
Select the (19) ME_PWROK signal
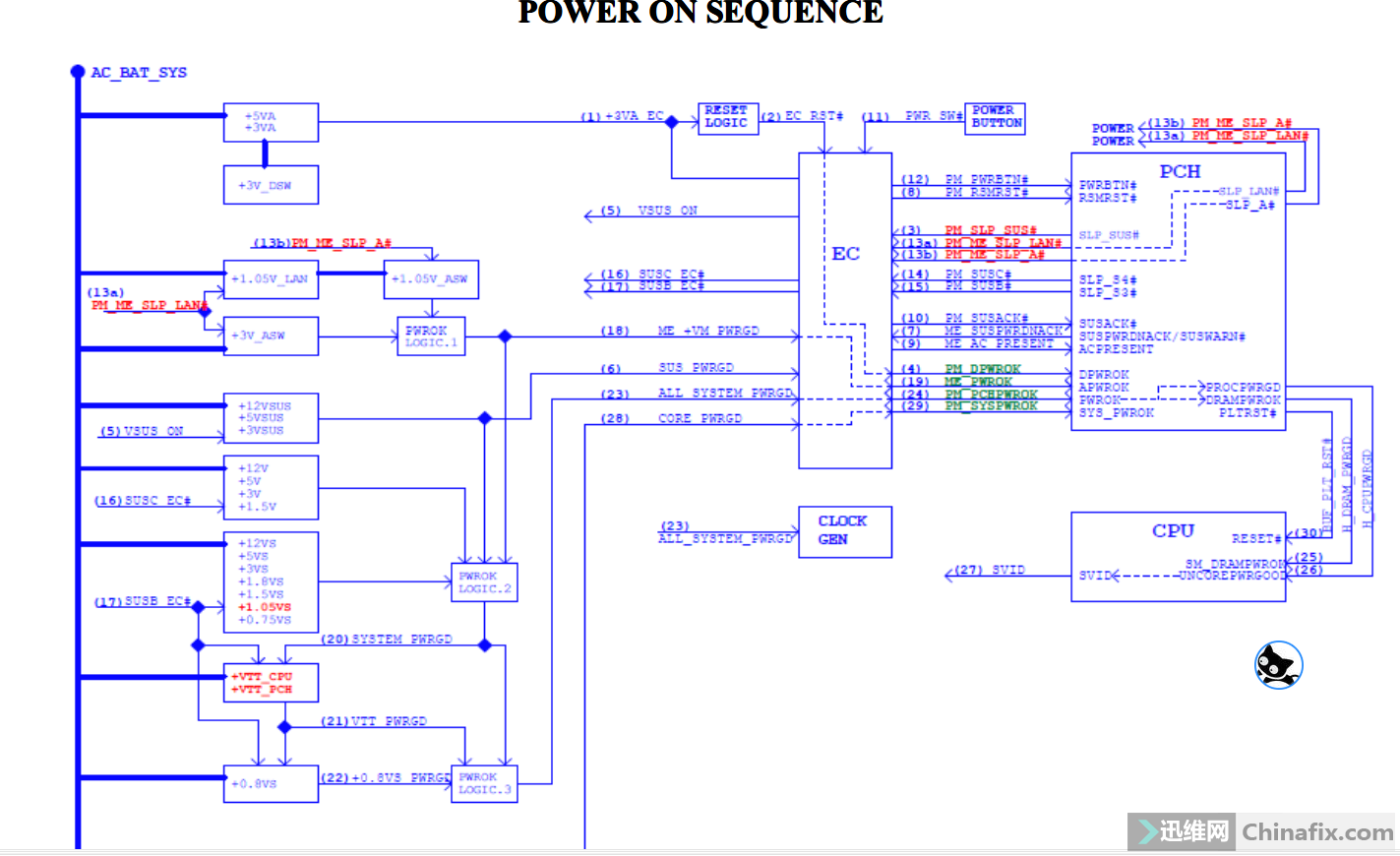coord(957,381)
